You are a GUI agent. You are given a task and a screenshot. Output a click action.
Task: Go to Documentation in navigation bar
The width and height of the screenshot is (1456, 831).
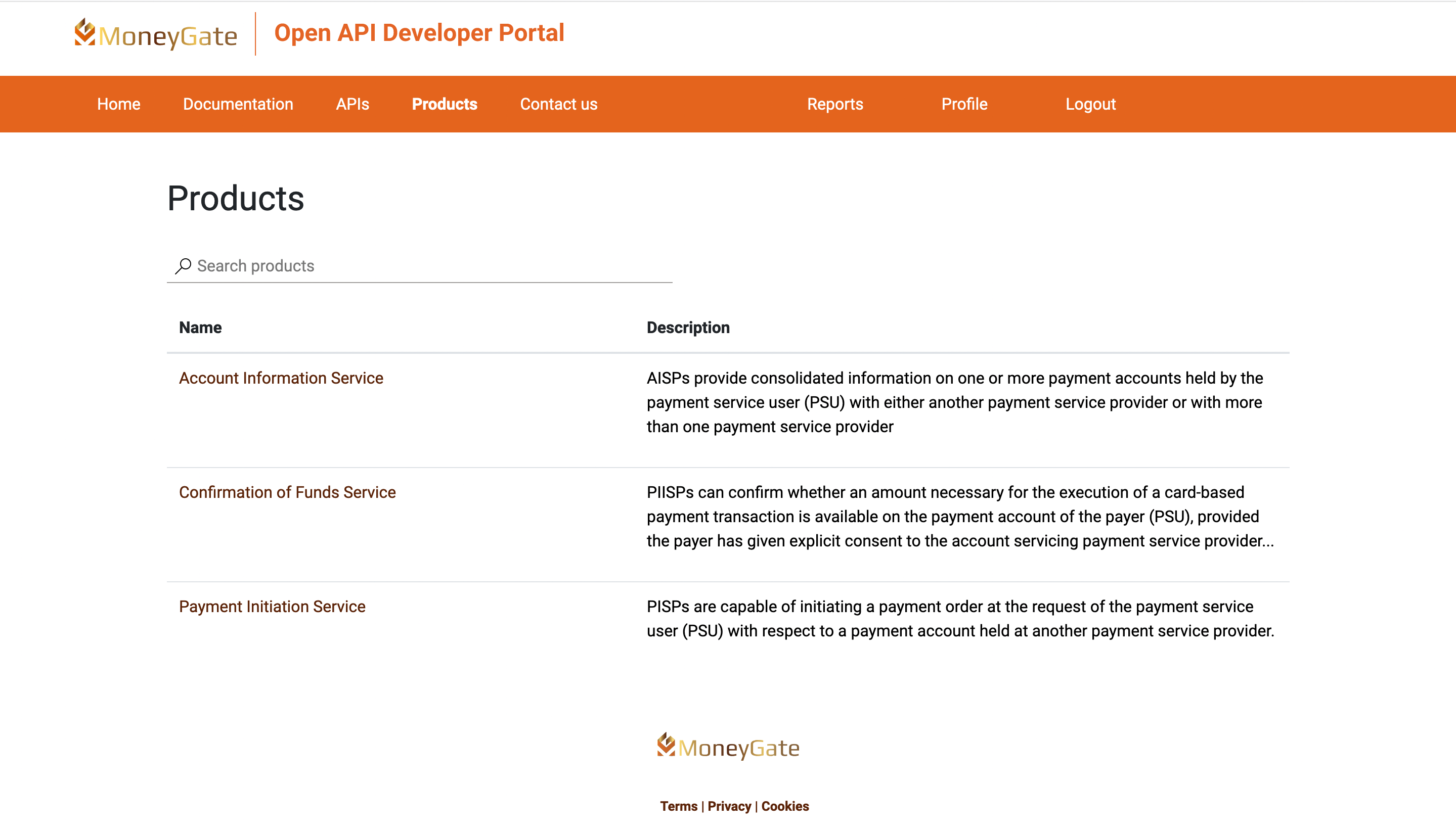tap(238, 104)
